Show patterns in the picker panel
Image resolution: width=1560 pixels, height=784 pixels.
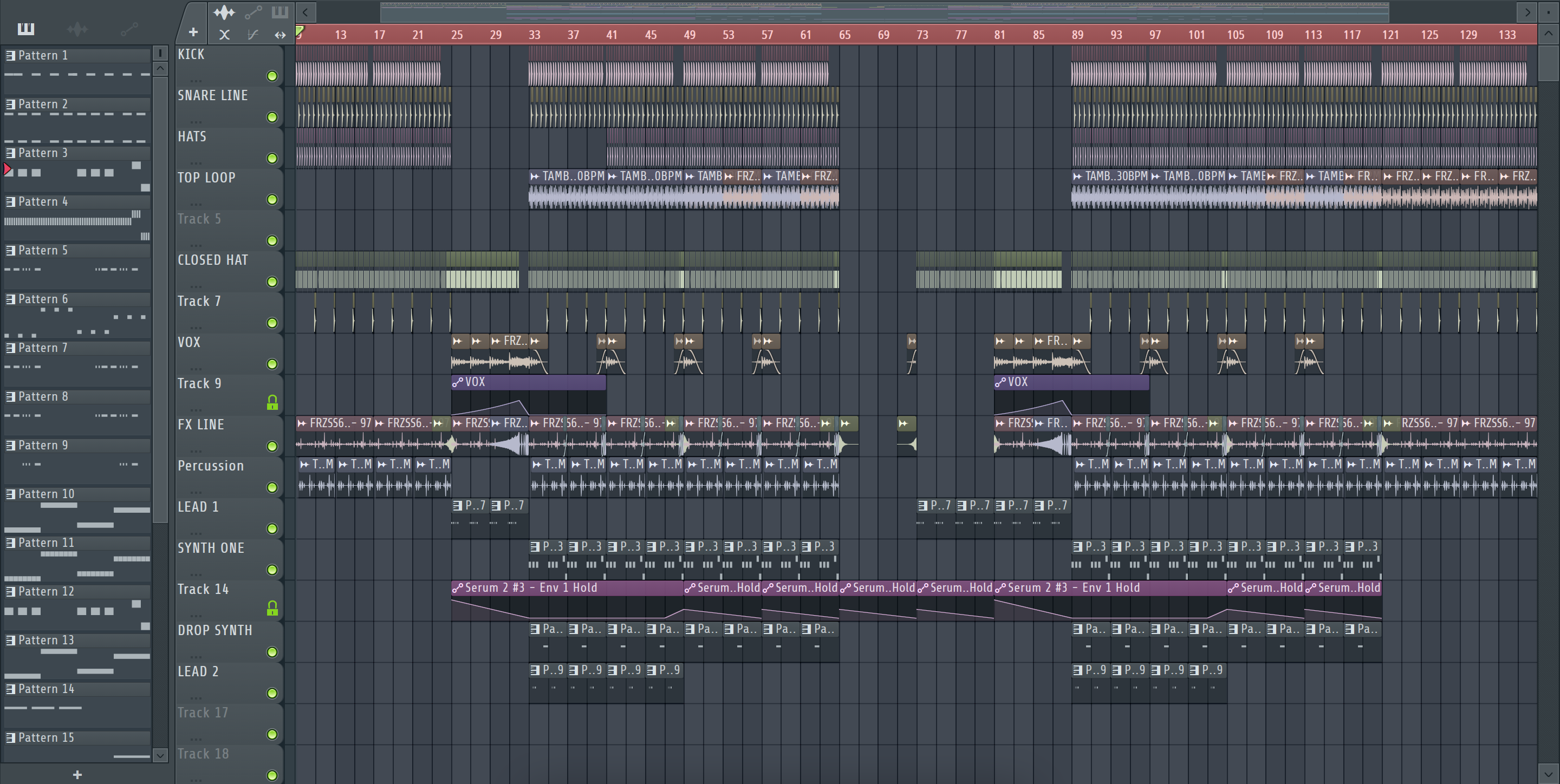[x=26, y=29]
